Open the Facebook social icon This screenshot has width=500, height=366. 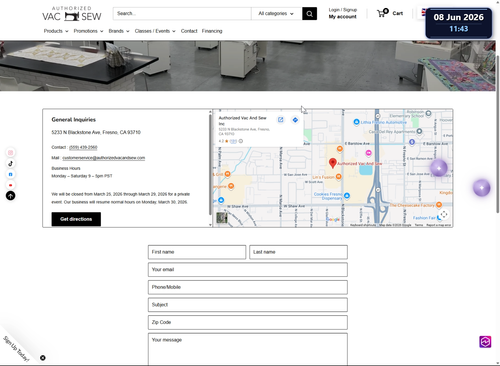(x=10, y=174)
